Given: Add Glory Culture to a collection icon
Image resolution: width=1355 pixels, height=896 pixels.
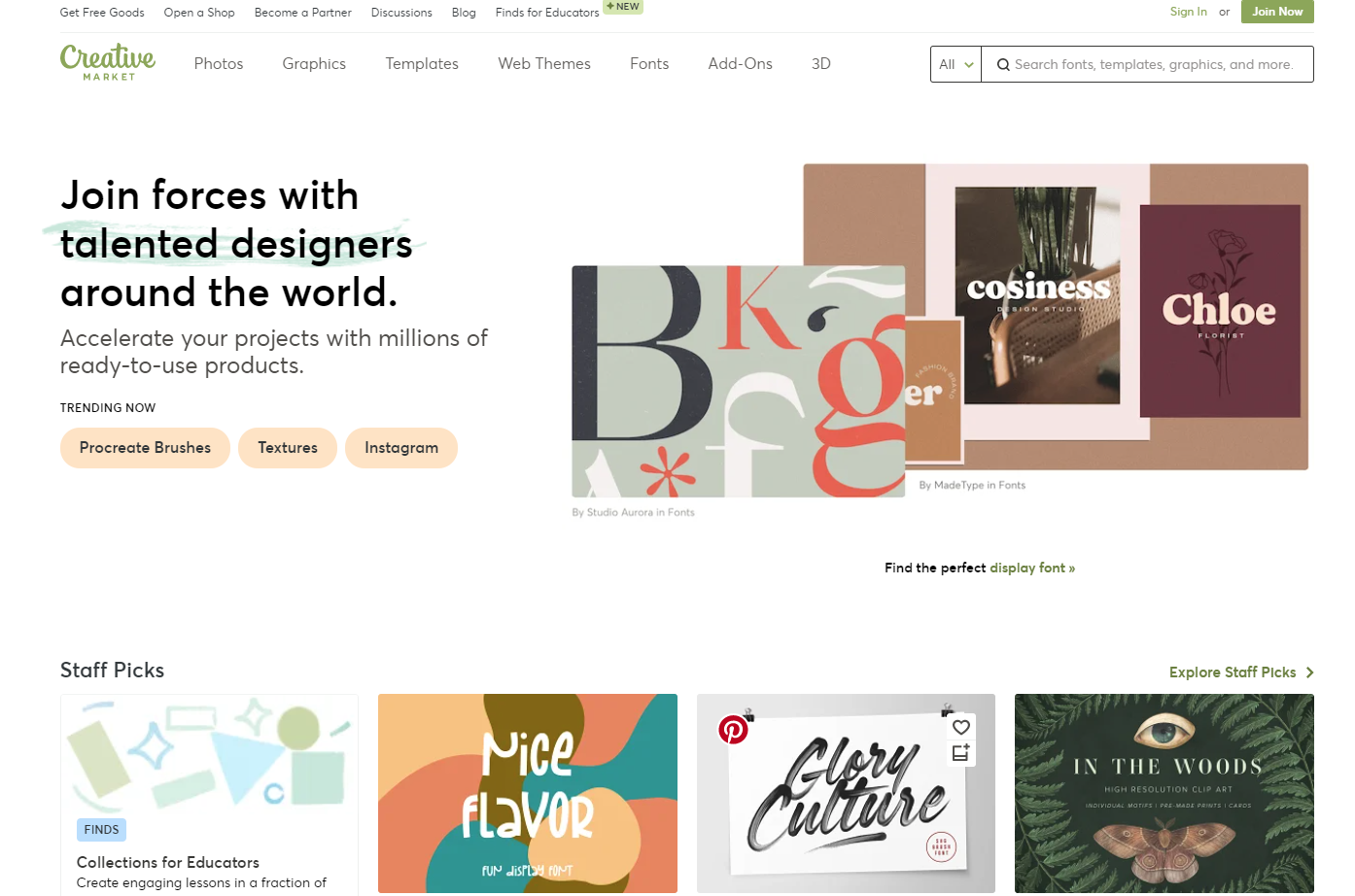Looking at the screenshot, I should (961, 752).
